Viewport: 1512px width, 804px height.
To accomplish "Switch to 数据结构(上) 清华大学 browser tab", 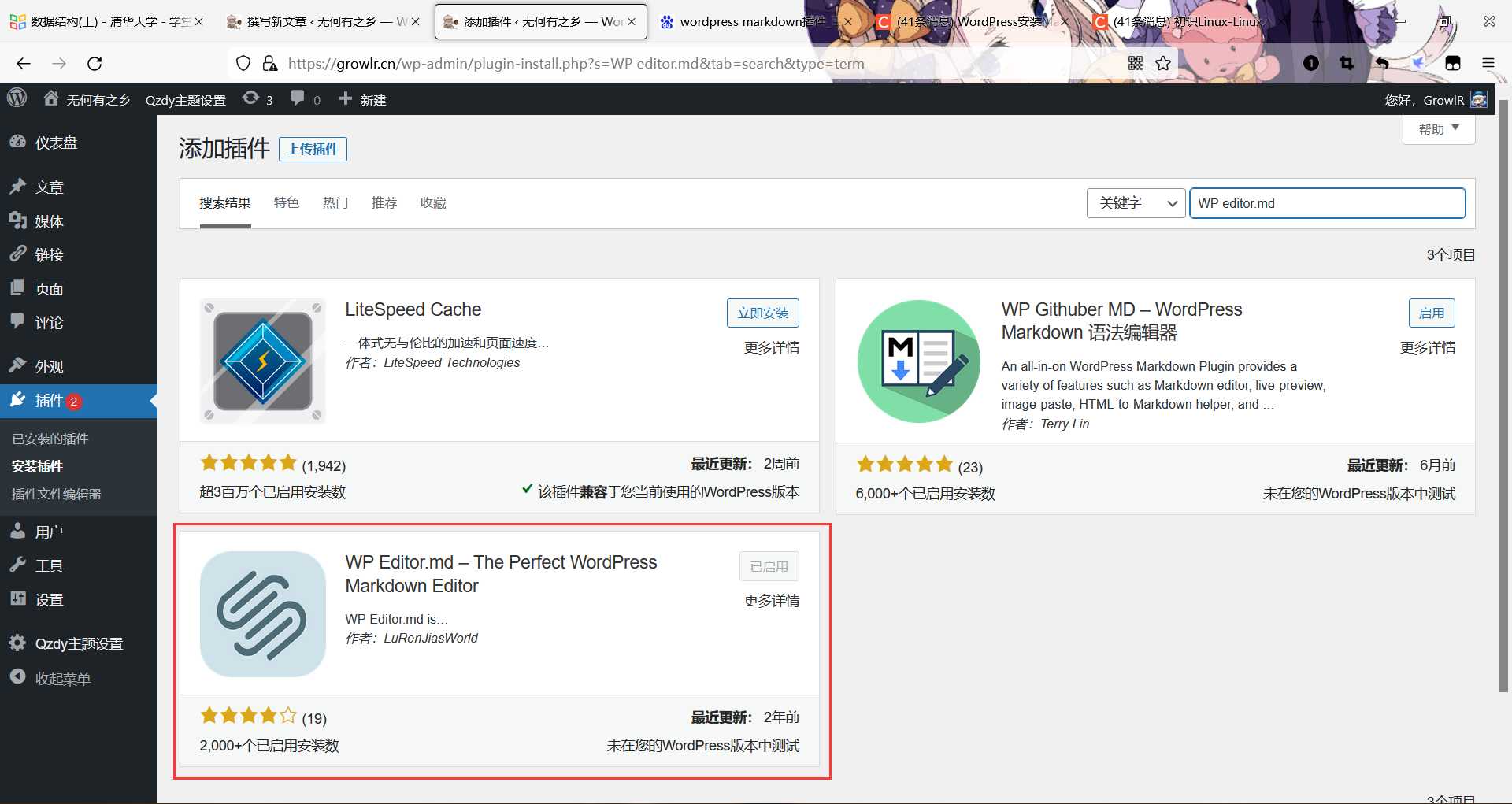I will (x=106, y=22).
